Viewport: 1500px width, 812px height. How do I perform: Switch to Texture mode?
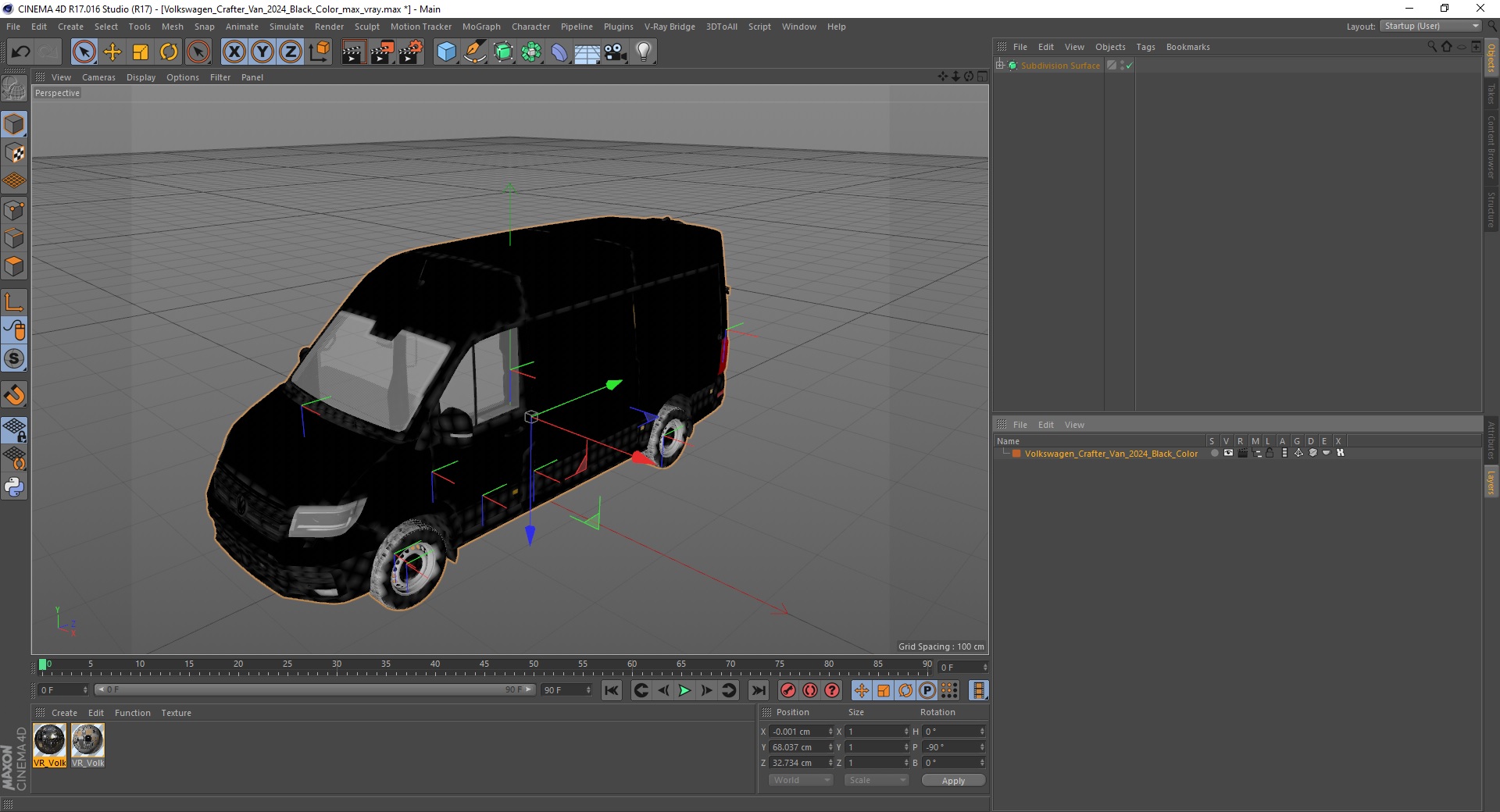click(14, 153)
